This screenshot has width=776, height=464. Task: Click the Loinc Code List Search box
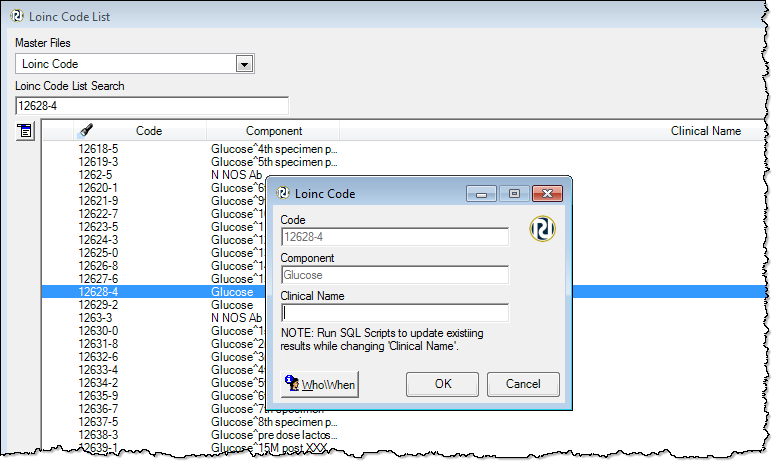pyautogui.click(x=151, y=105)
